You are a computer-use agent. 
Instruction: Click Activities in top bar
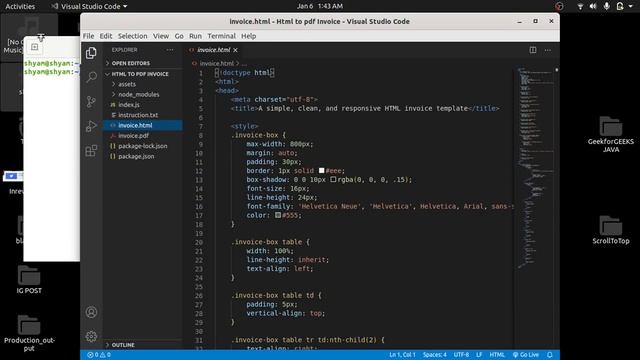[20, 6]
